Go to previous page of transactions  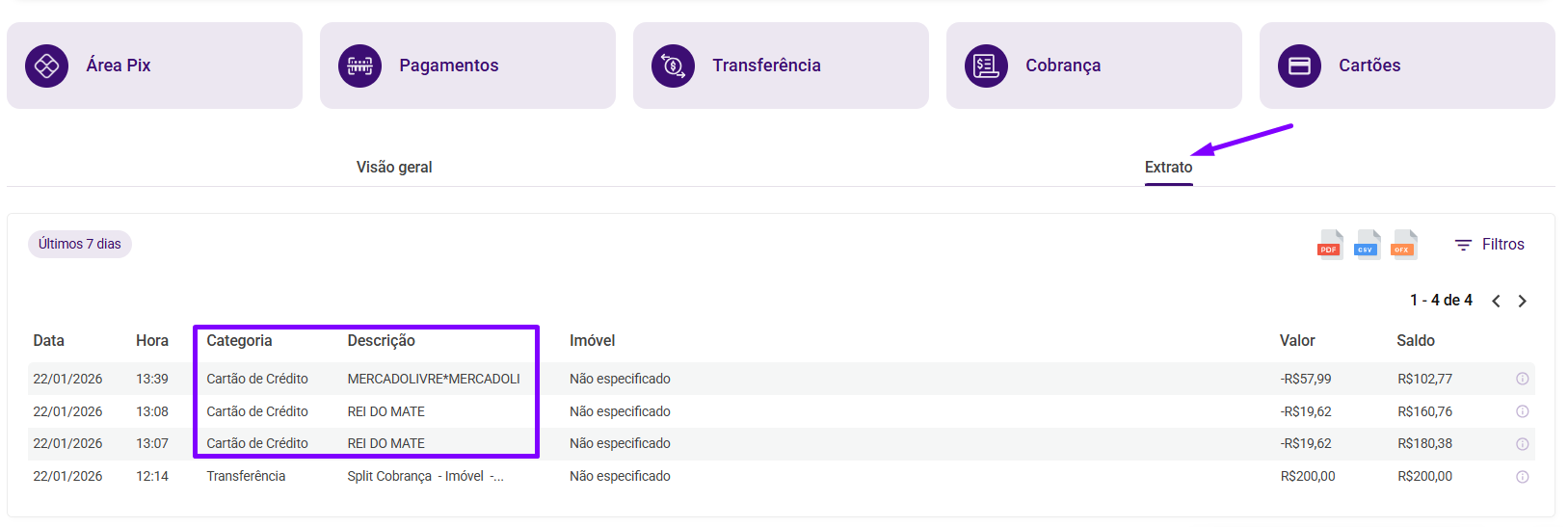[x=1496, y=302]
